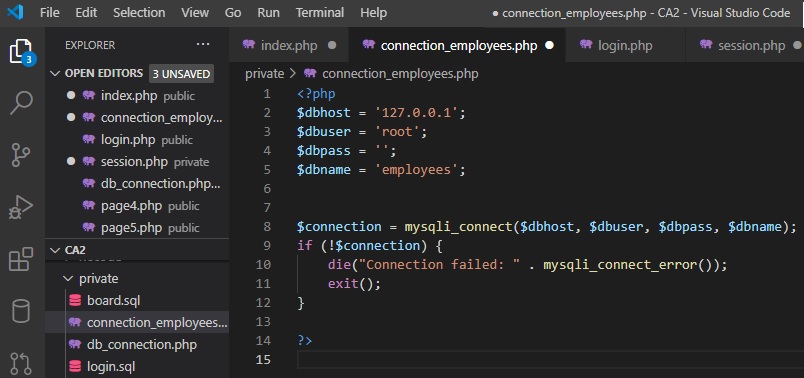Click the $dbpass variable on line 4
The height and width of the screenshot is (378, 804).
tap(324, 150)
